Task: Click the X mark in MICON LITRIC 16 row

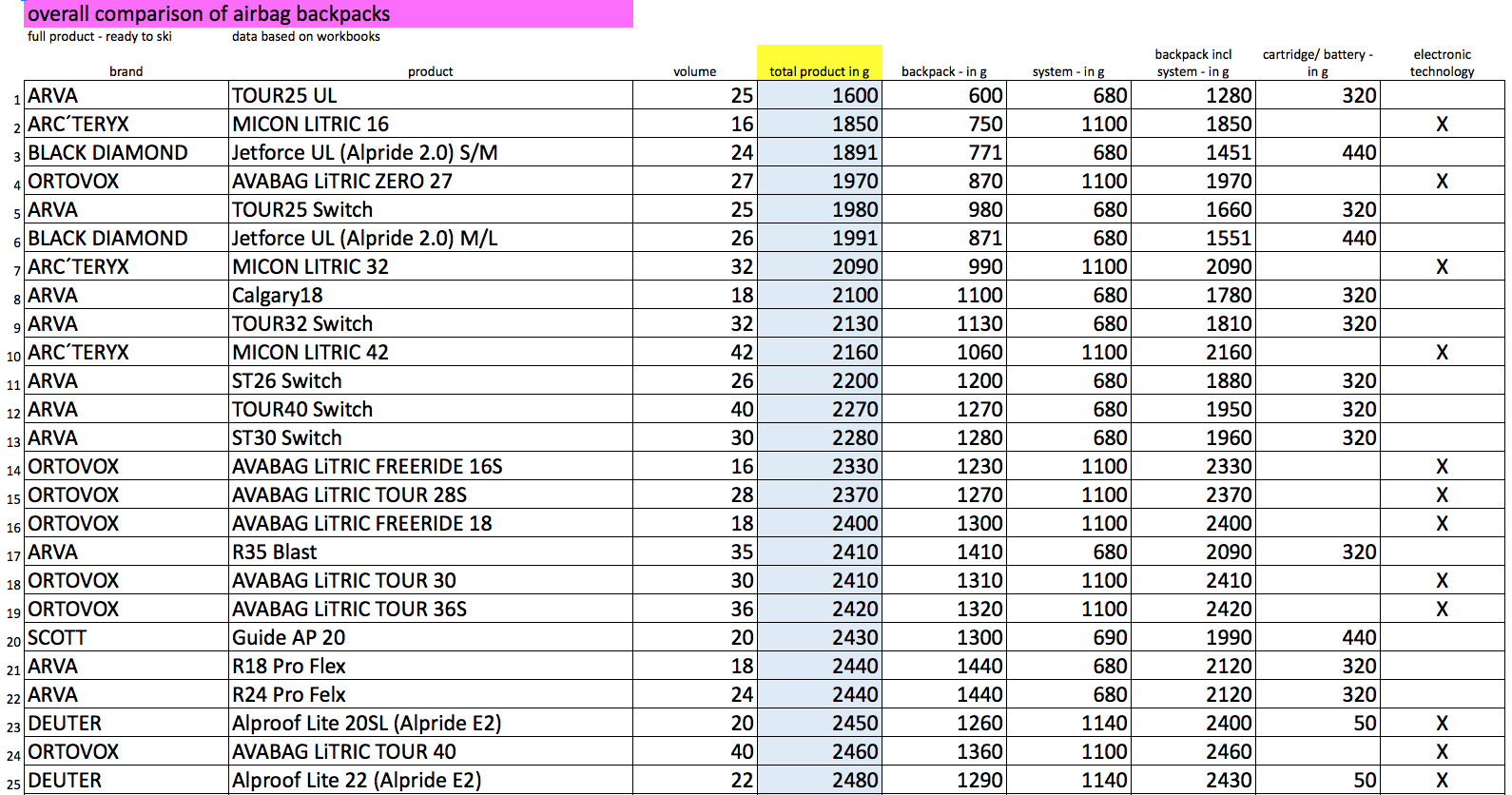Action: click(x=1442, y=124)
